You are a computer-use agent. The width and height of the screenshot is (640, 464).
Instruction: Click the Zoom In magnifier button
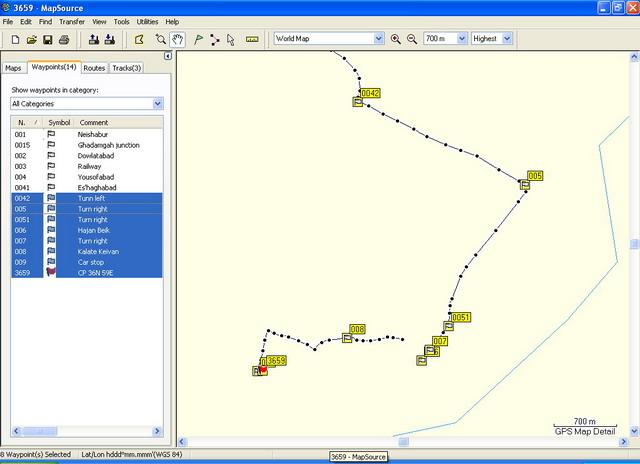[395, 39]
